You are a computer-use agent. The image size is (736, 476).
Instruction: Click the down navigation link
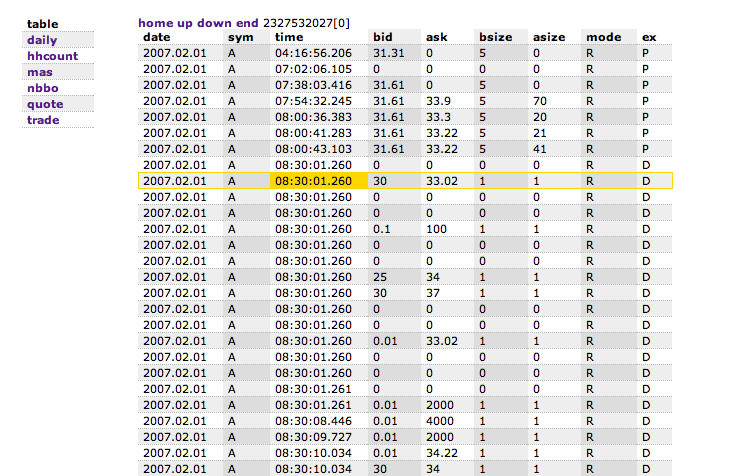214,23
